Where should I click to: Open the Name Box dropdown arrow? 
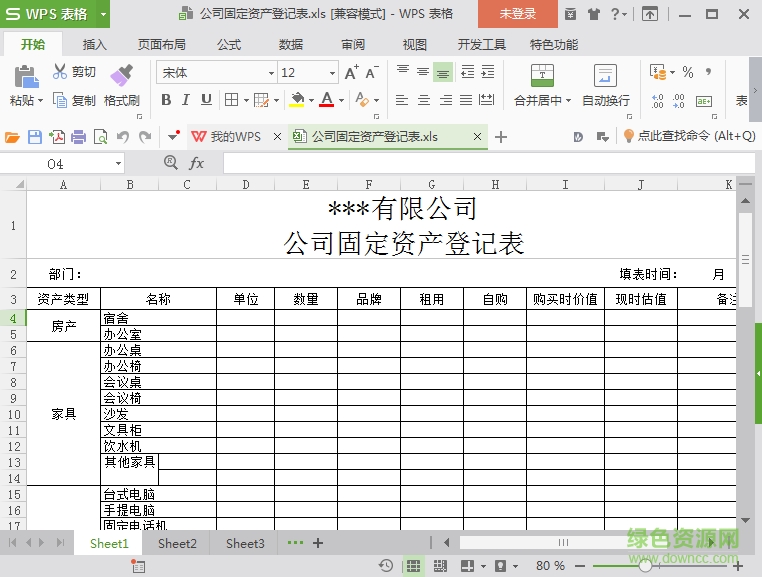click(x=118, y=163)
